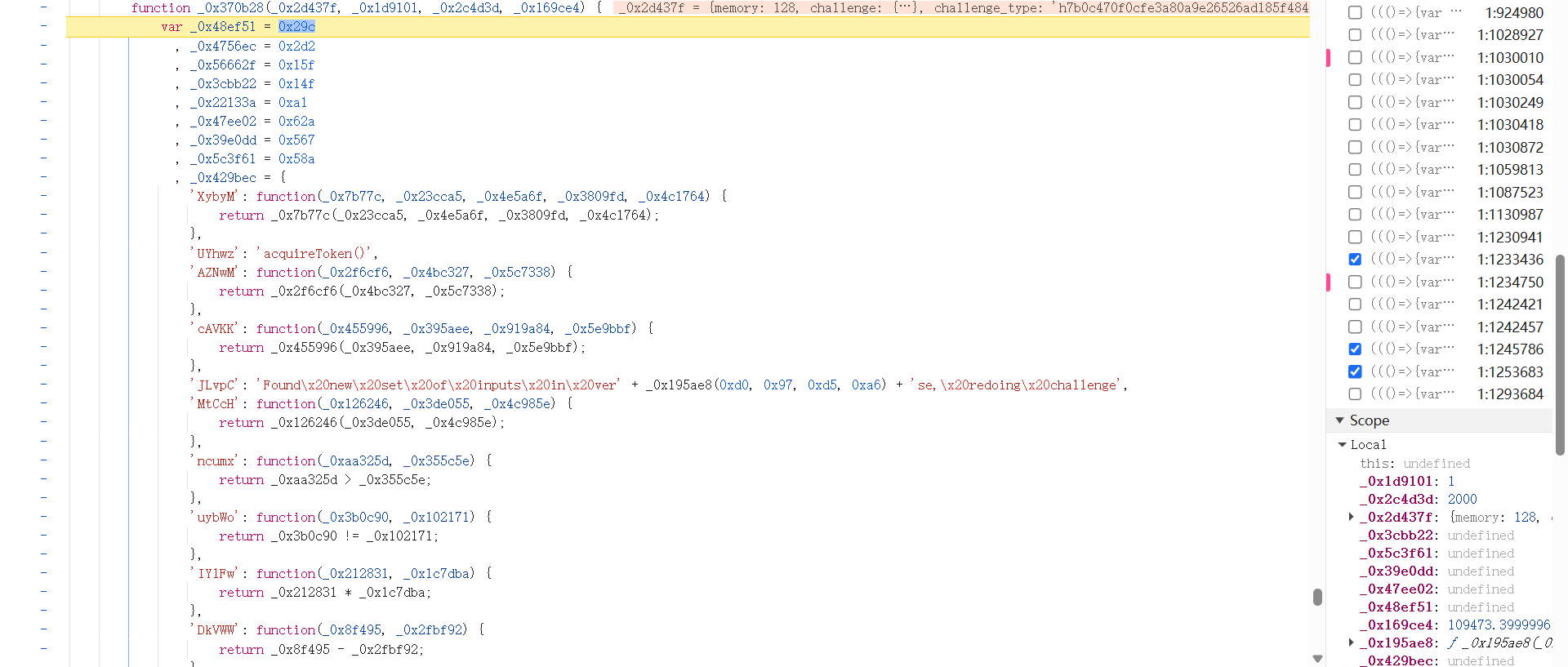Click the 'acquireToken()' string in code
The image size is (1568, 667).
(x=316, y=254)
